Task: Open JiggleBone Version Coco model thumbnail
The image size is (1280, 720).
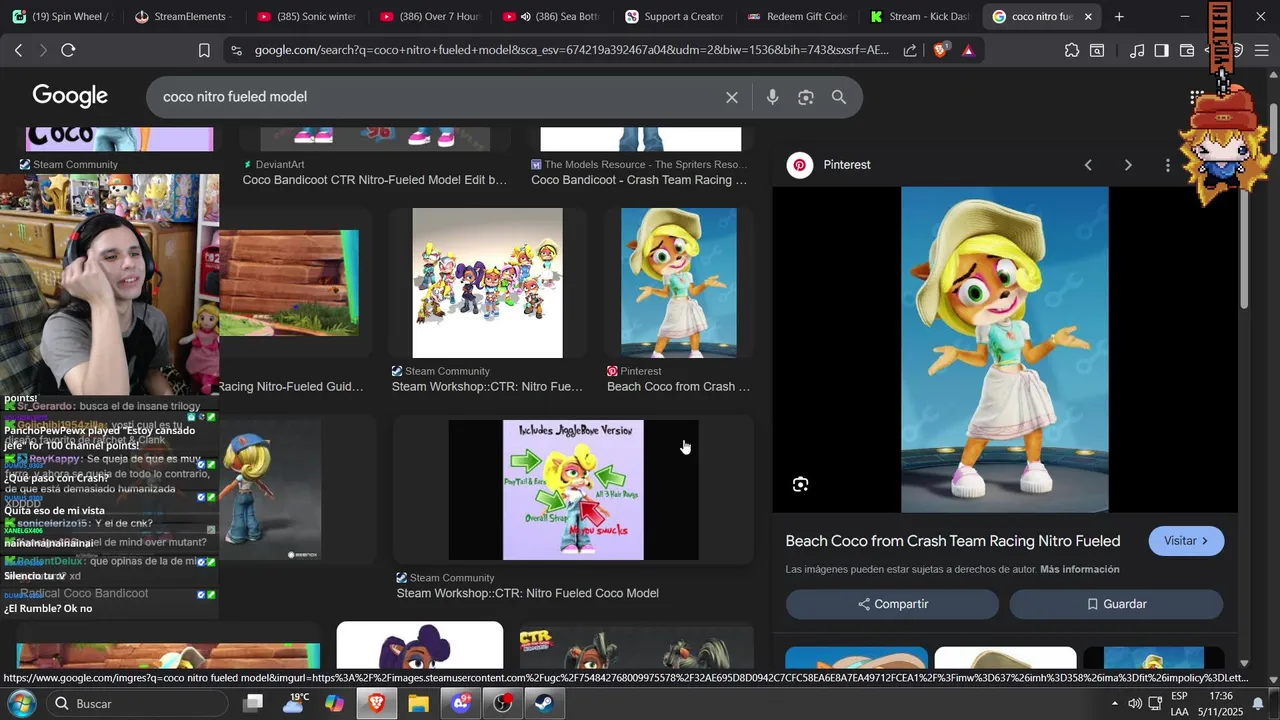Action: [x=573, y=490]
